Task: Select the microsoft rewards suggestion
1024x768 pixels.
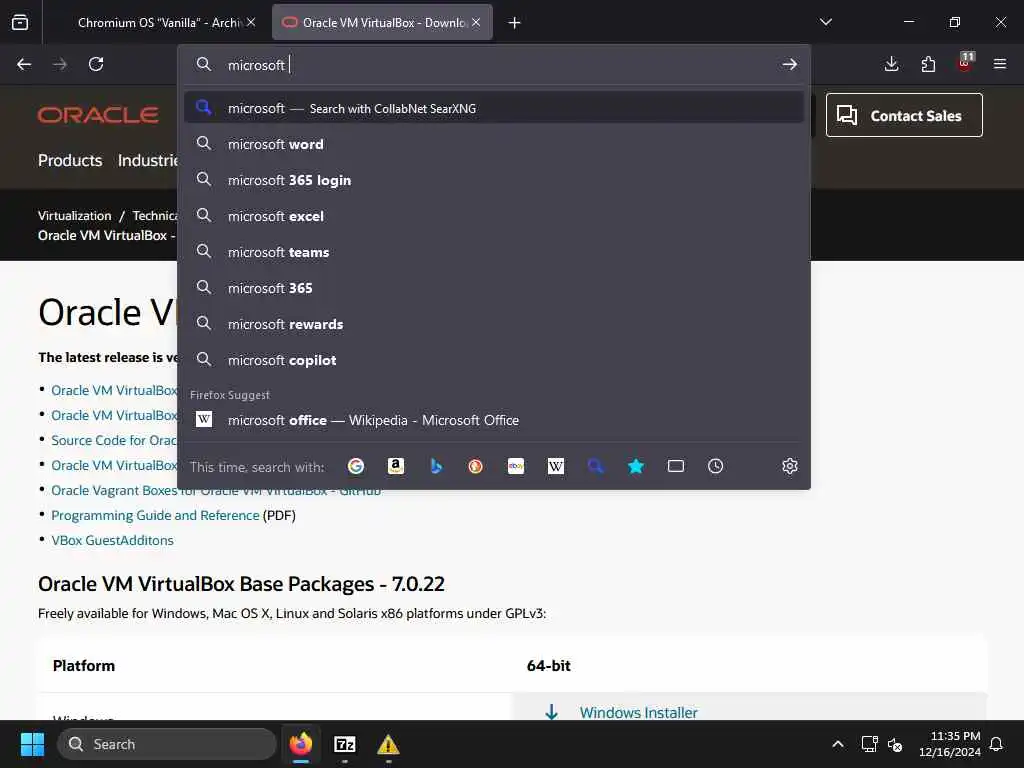Action: (494, 323)
